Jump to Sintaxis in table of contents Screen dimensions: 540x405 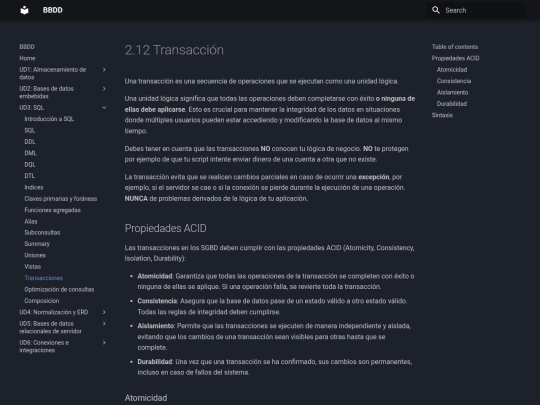coord(442,115)
